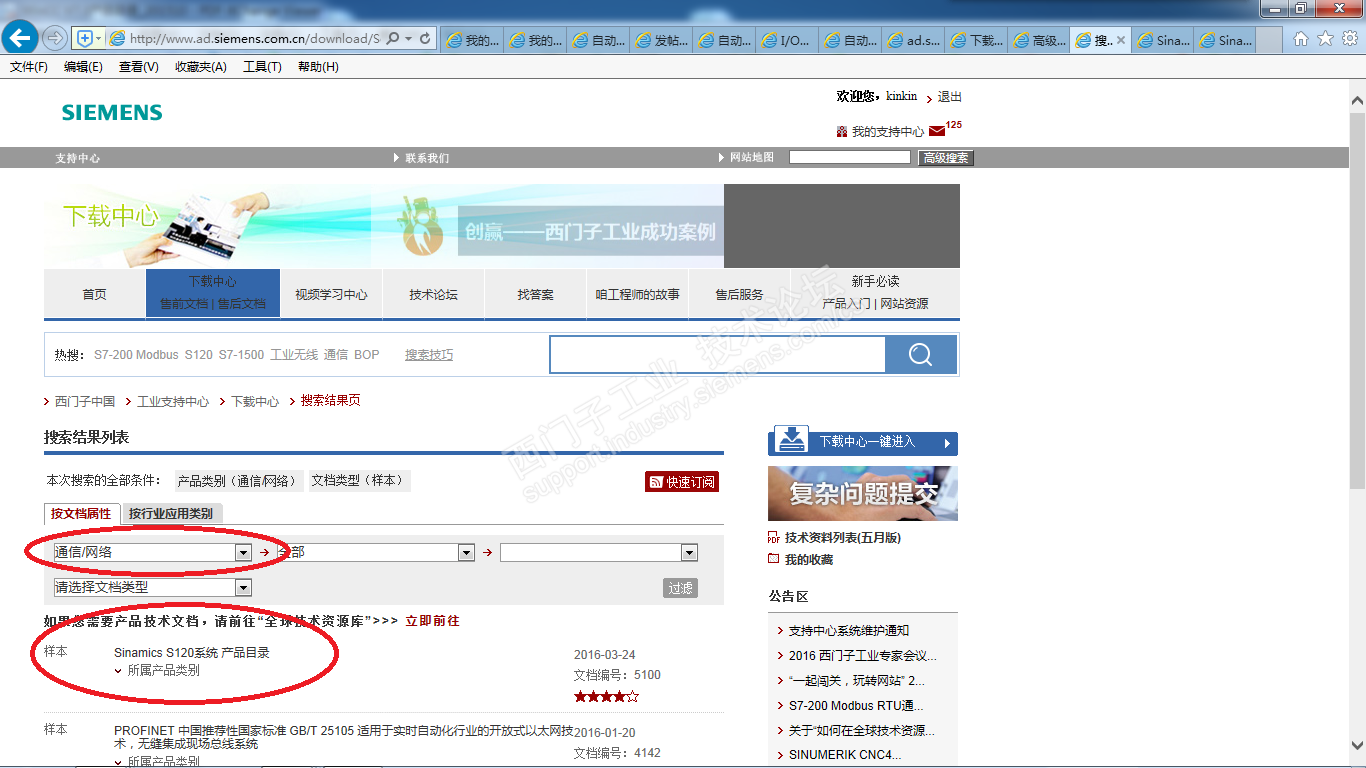This screenshot has width=1366, height=768.
Task: Open the 工具(T) menu
Action: (262, 67)
